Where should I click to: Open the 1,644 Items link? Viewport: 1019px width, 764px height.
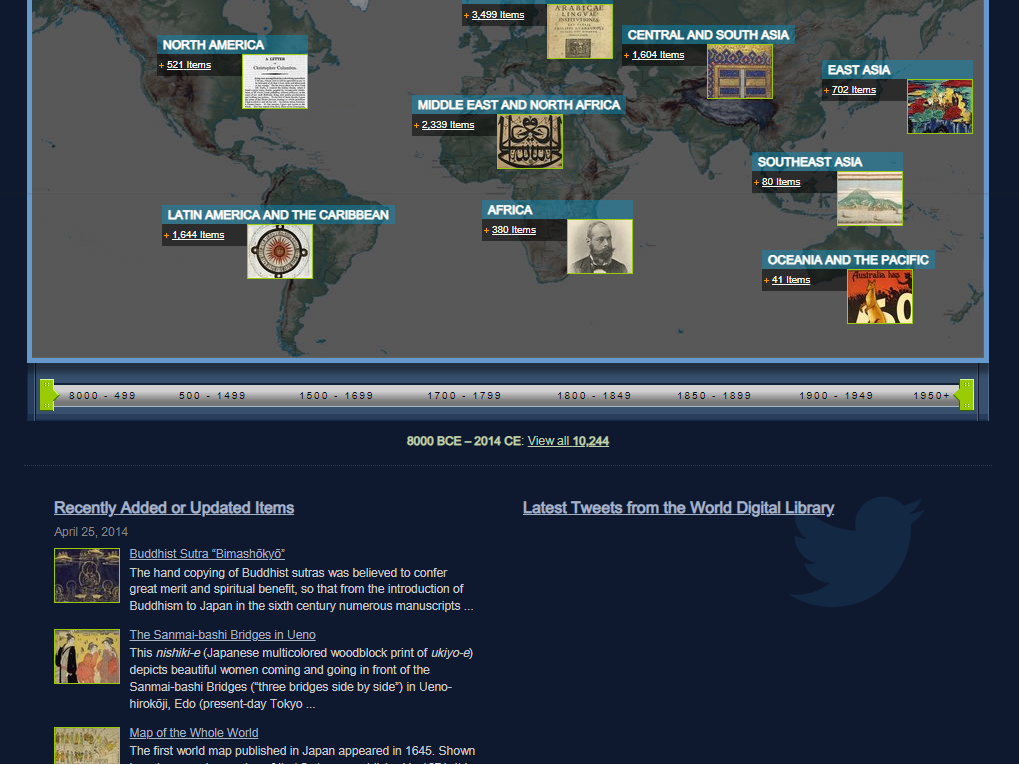click(x=198, y=235)
